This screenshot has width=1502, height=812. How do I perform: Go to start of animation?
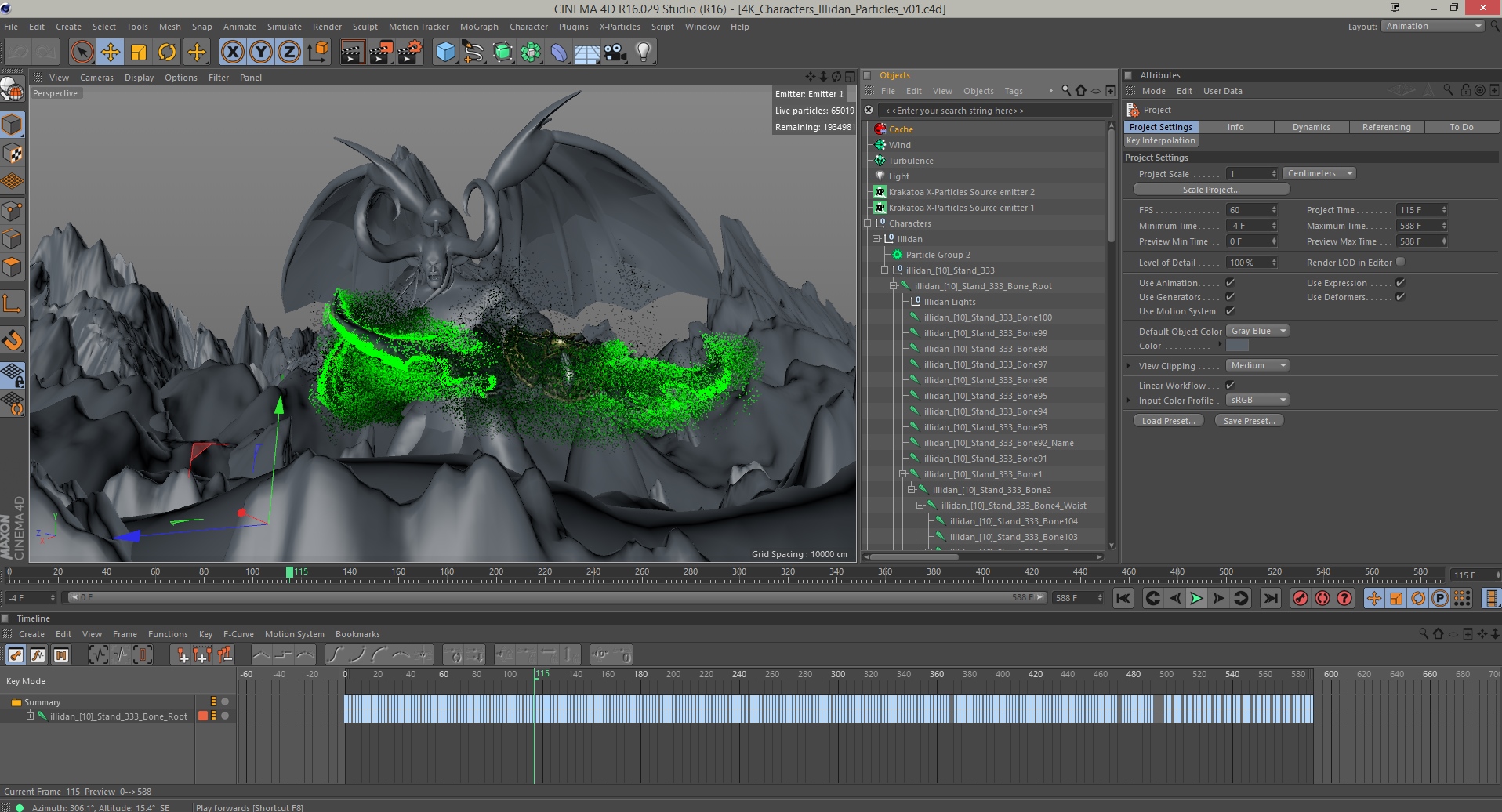1123,598
